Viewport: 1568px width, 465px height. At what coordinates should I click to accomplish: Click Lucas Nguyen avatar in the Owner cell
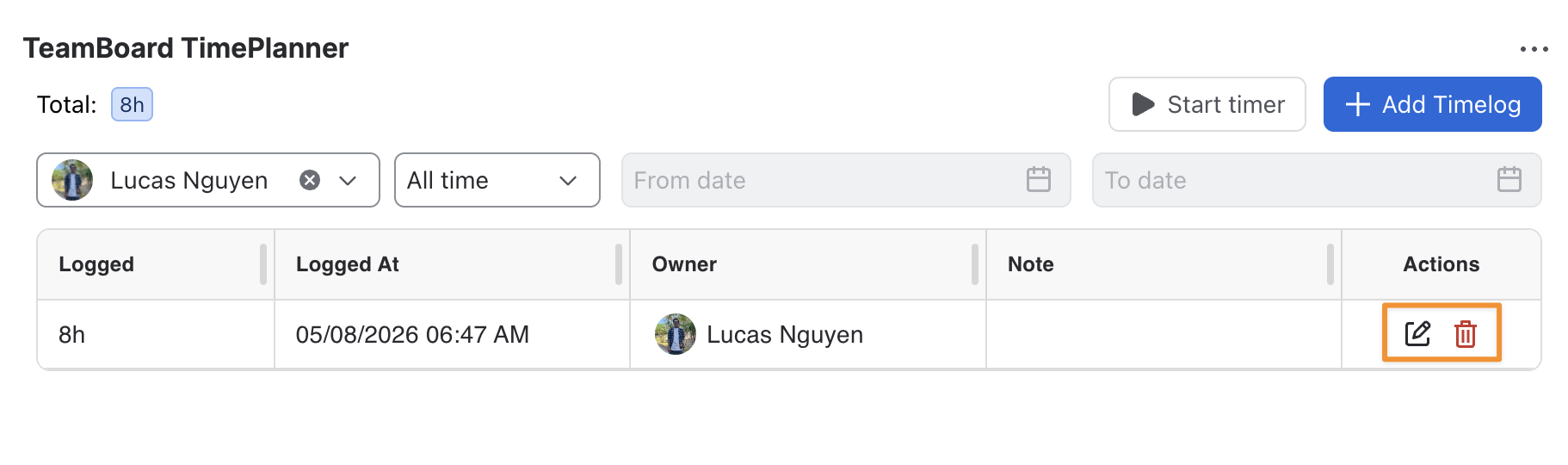point(676,334)
